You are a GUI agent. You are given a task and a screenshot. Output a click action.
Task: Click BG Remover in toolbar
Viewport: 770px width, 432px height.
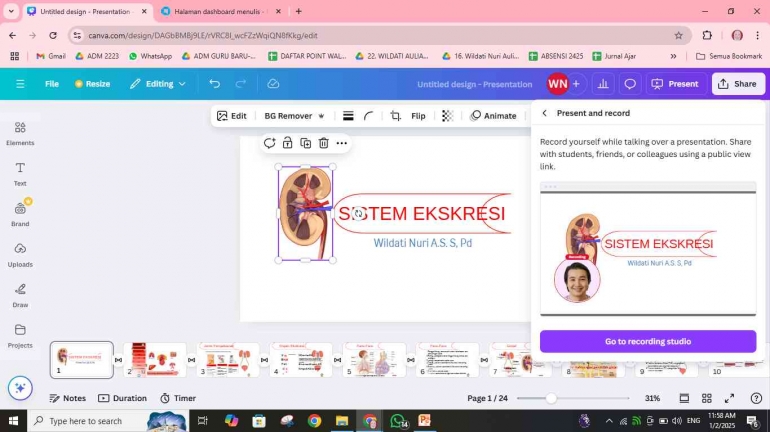click(x=294, y=116)
